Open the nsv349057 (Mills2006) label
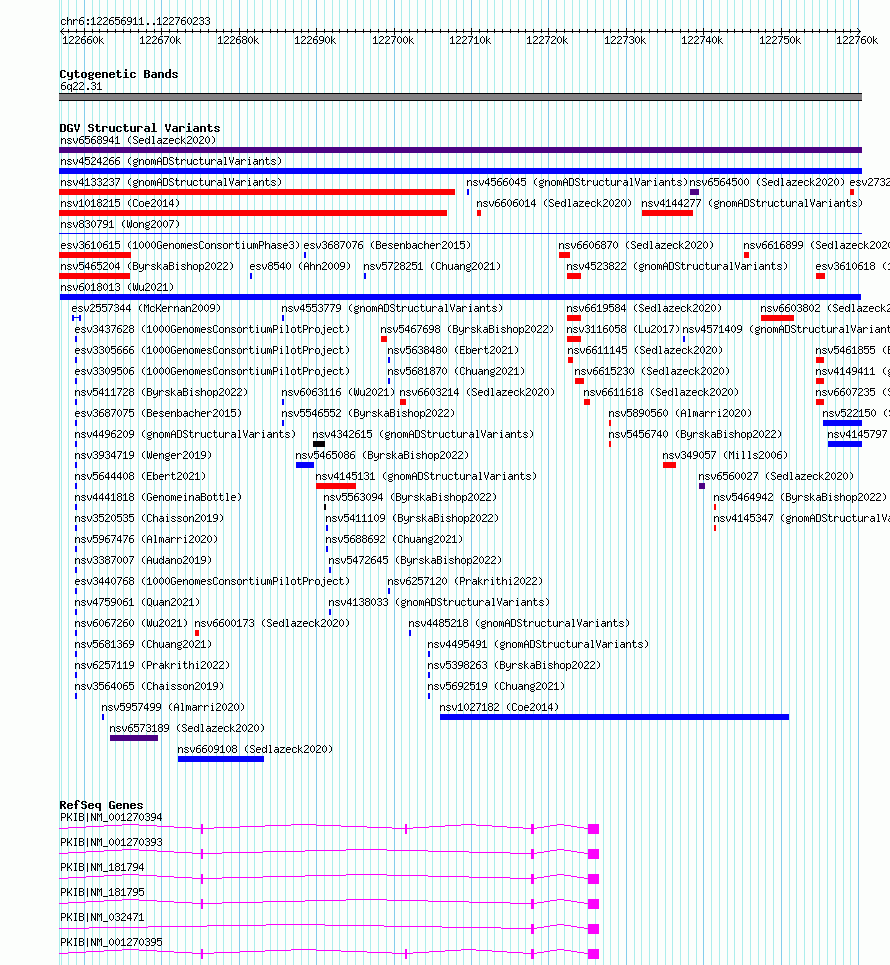890x965 pixels. (725, 455)
